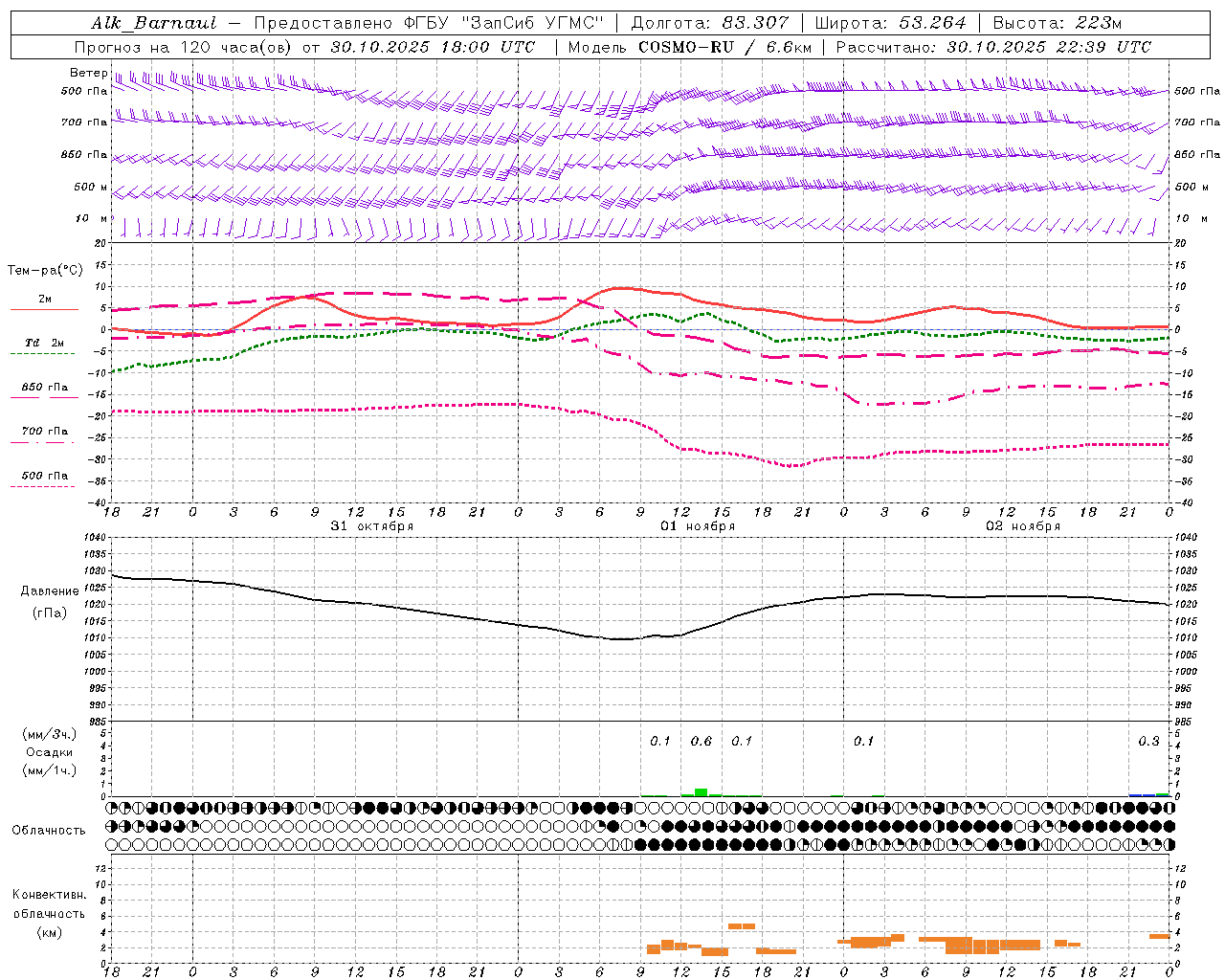Click the 'Ветер' wind panel label
This screenshot has height=980, width=1225.
(x=89, y=73)
